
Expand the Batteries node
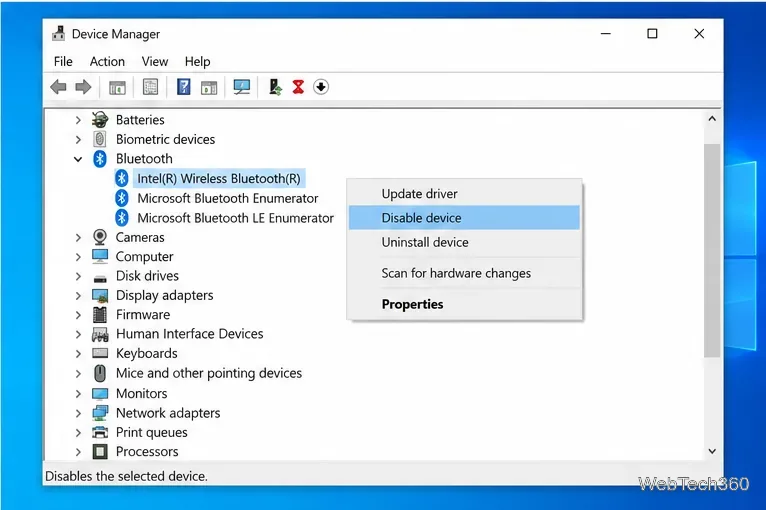pyautogui.click(x=78, y=120)
